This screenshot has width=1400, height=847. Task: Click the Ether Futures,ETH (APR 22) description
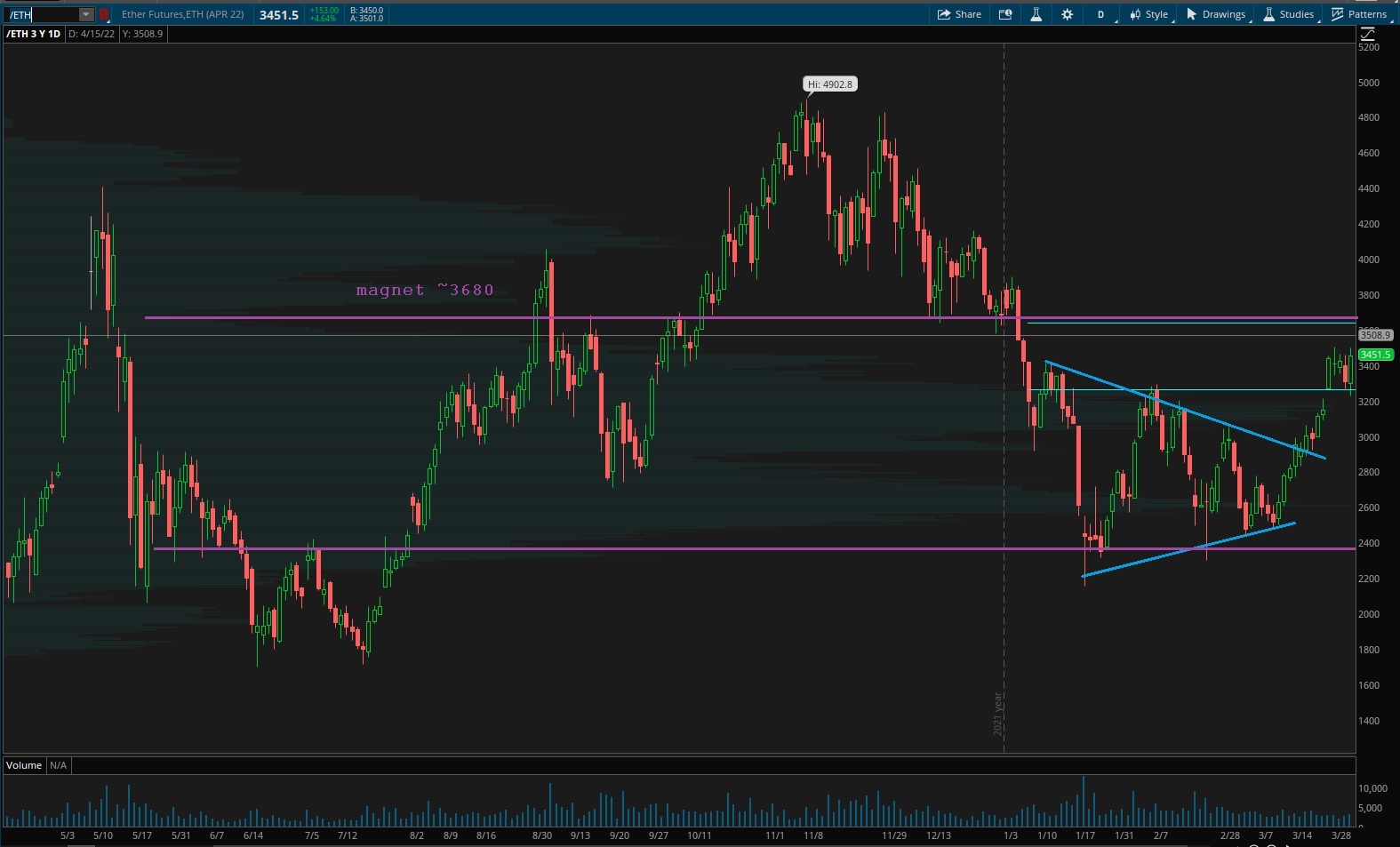click(x=183, y=14)
